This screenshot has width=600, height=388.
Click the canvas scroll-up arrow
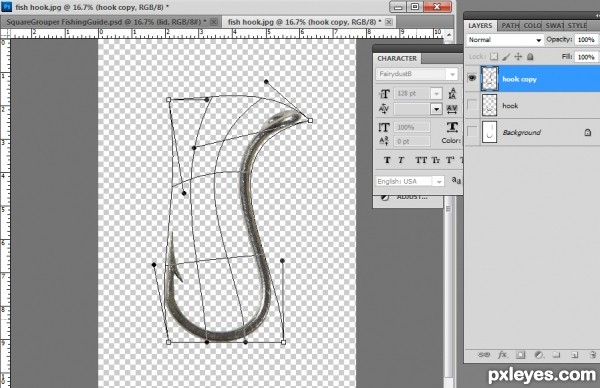(449, 35)
